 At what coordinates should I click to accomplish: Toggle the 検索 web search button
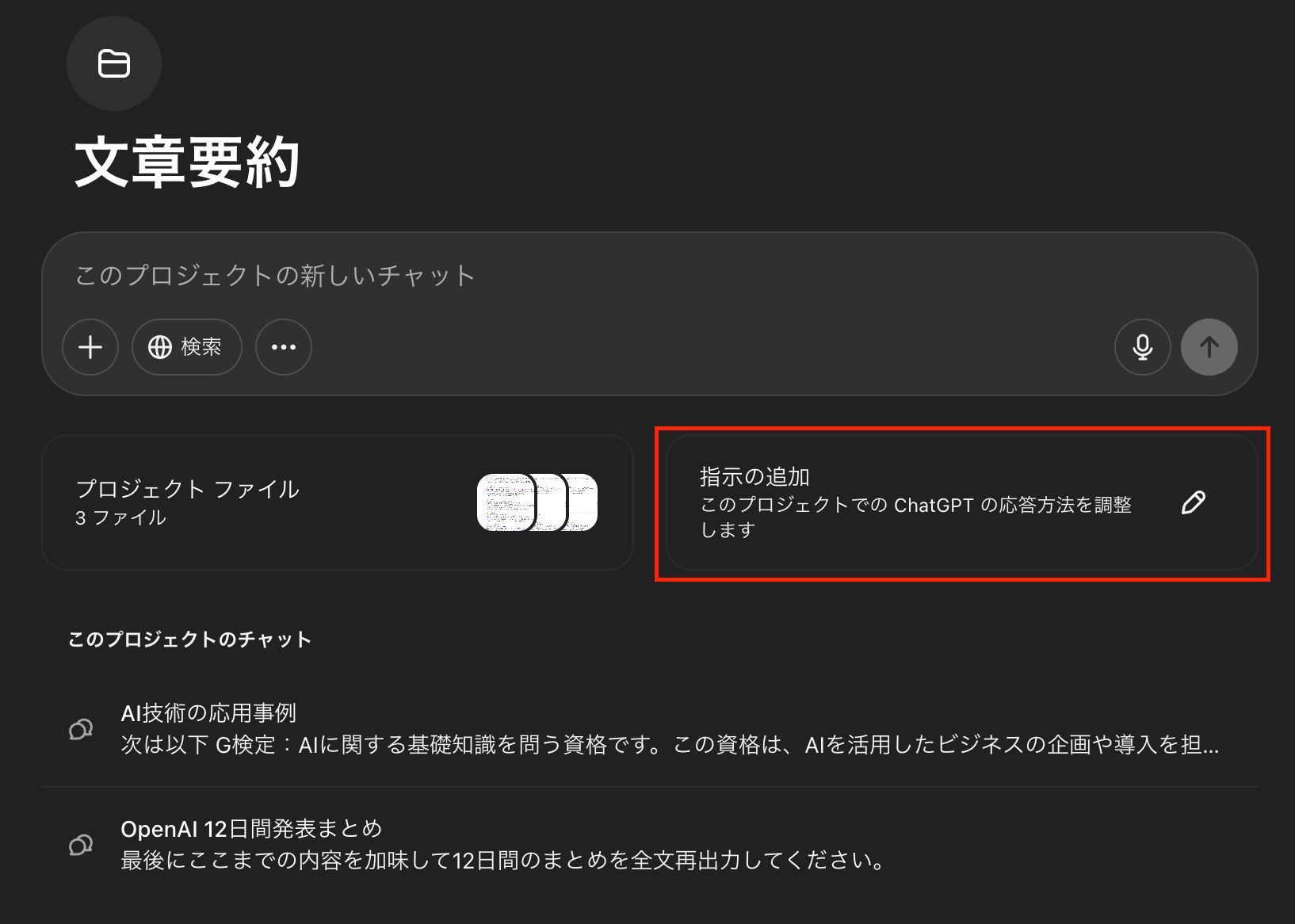(187, 347)
